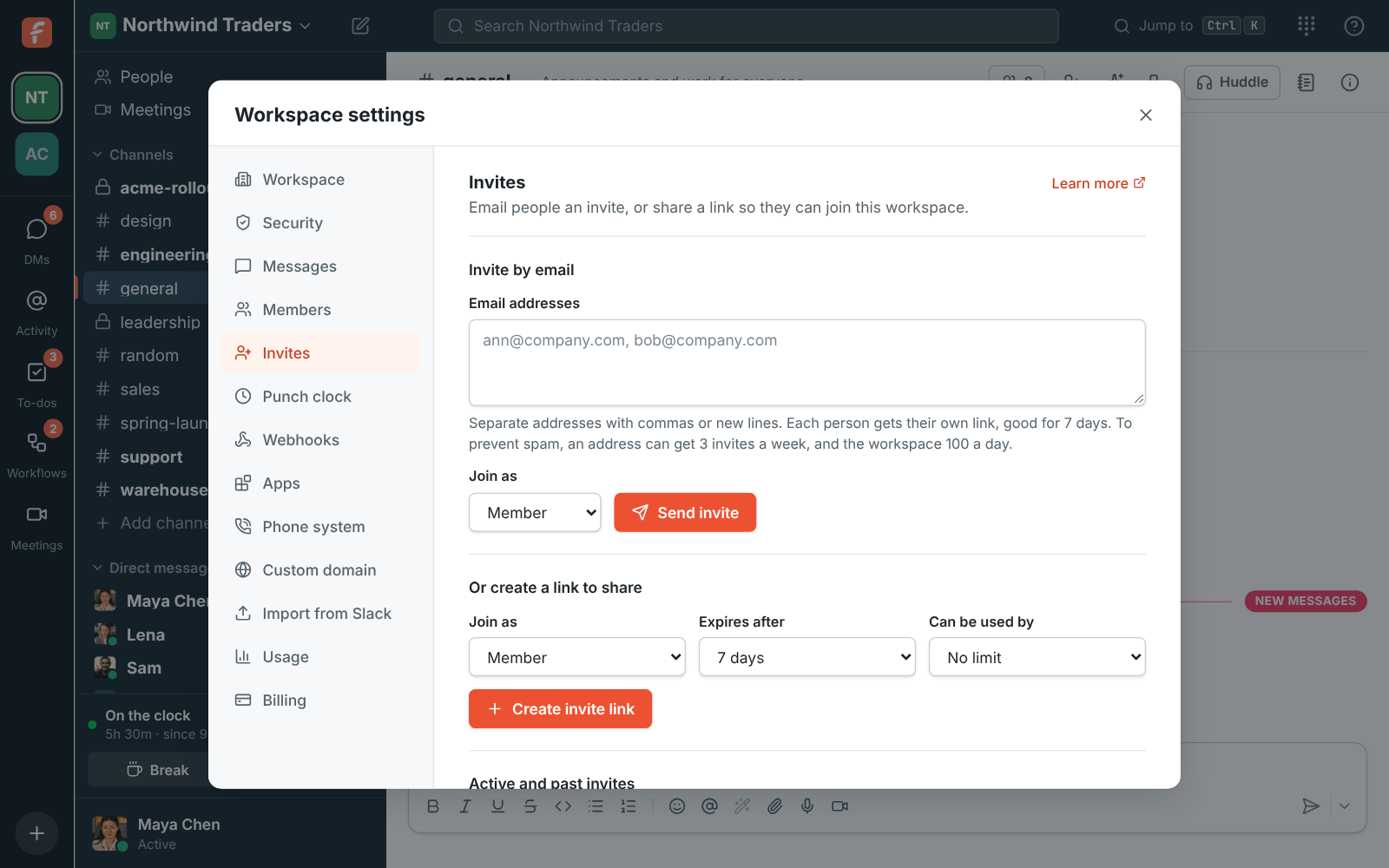Open the DMs sidebar icon
Viewport: 1389px width, 868px height.
click(36, 229)
